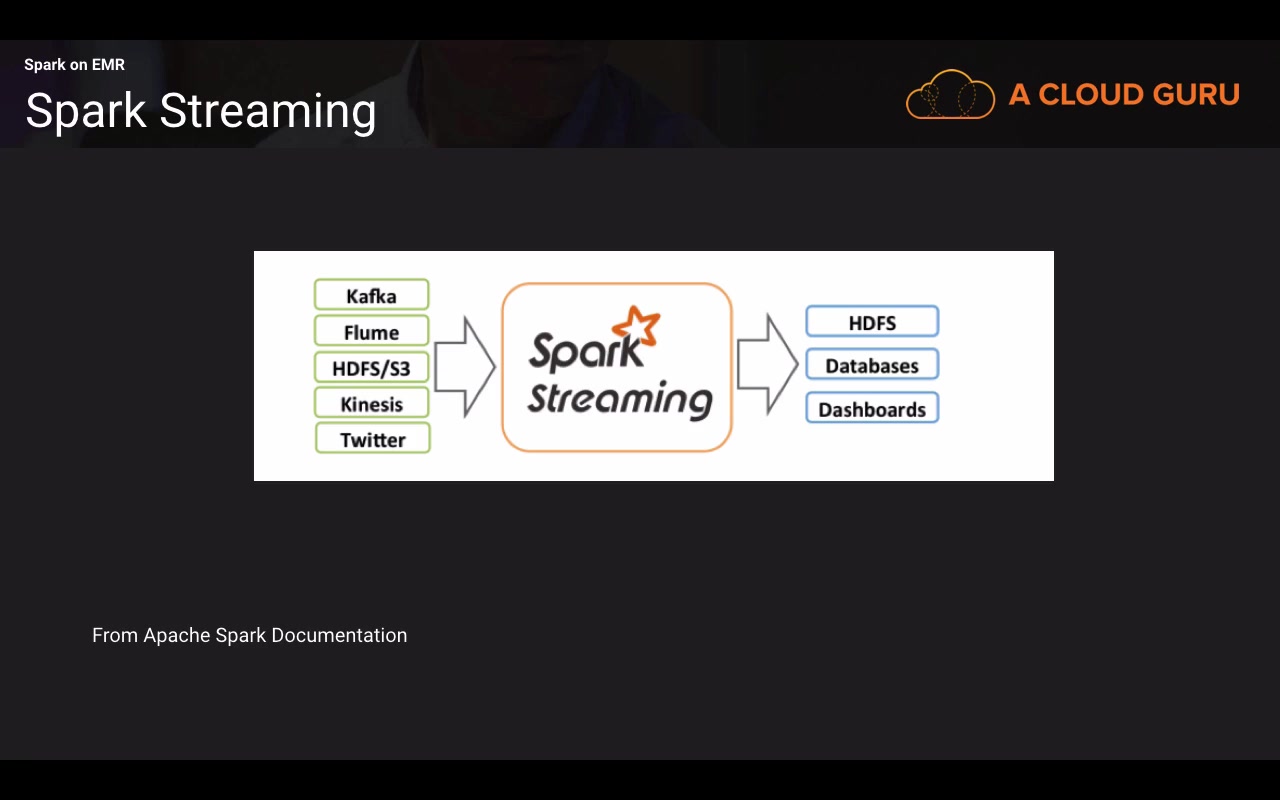Click the Spark Streaming slide title
Image resolution: width=1280 pixels, height=800 pixels.
tap(201, 111)
